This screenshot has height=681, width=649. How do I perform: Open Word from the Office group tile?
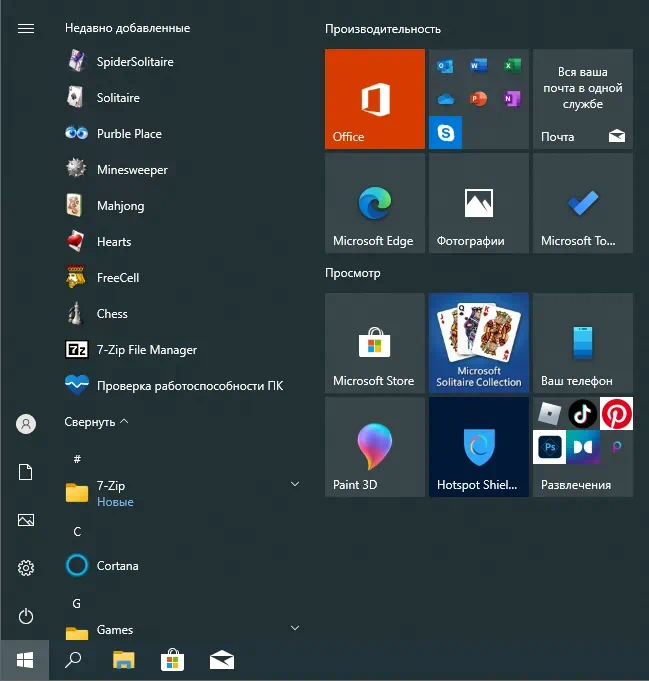pos(478,66)
